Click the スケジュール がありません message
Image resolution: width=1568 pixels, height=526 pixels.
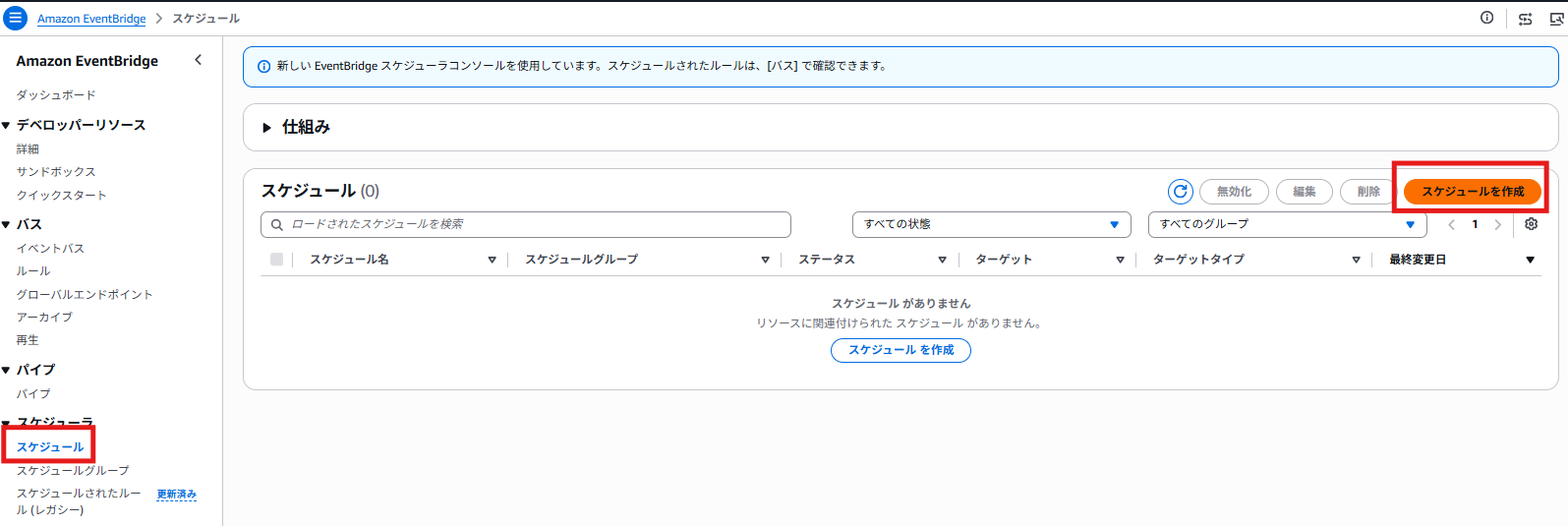(900, 304)
